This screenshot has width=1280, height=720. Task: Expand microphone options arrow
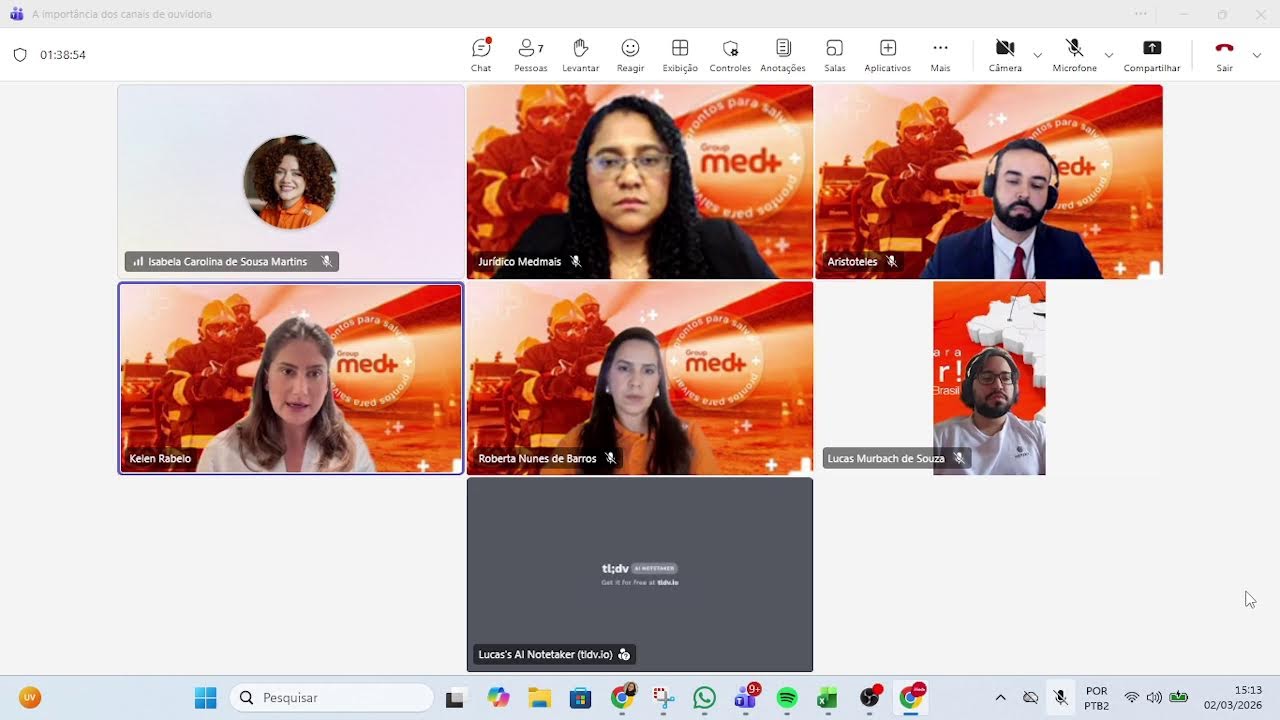pos(1108,55)
